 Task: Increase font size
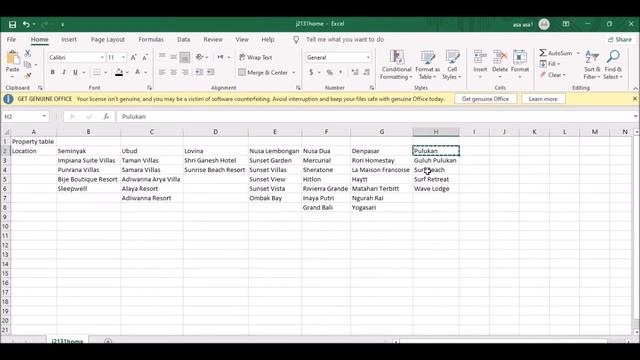point(133,58)
